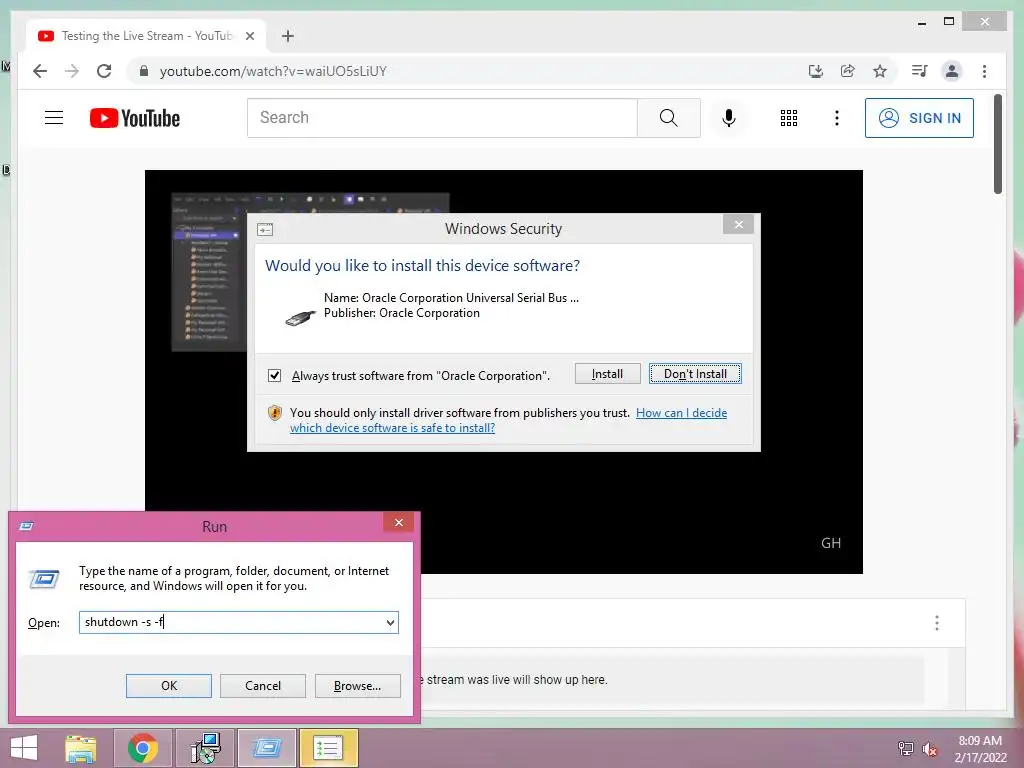
Task: Click the SIGN IN button
Action: point(919,118)
